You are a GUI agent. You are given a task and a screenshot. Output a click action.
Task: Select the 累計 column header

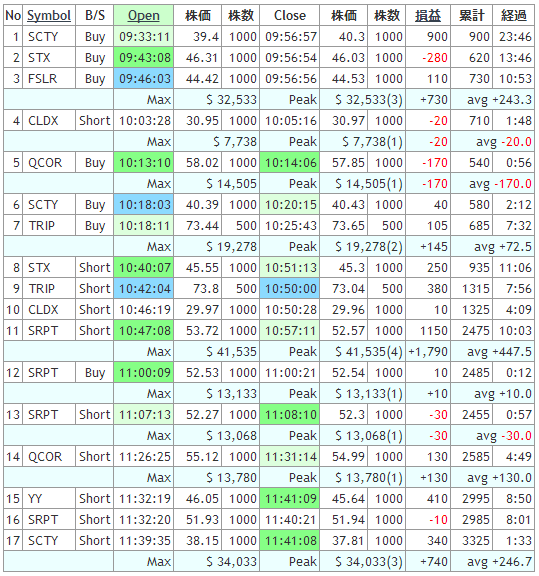coord(472,16)
